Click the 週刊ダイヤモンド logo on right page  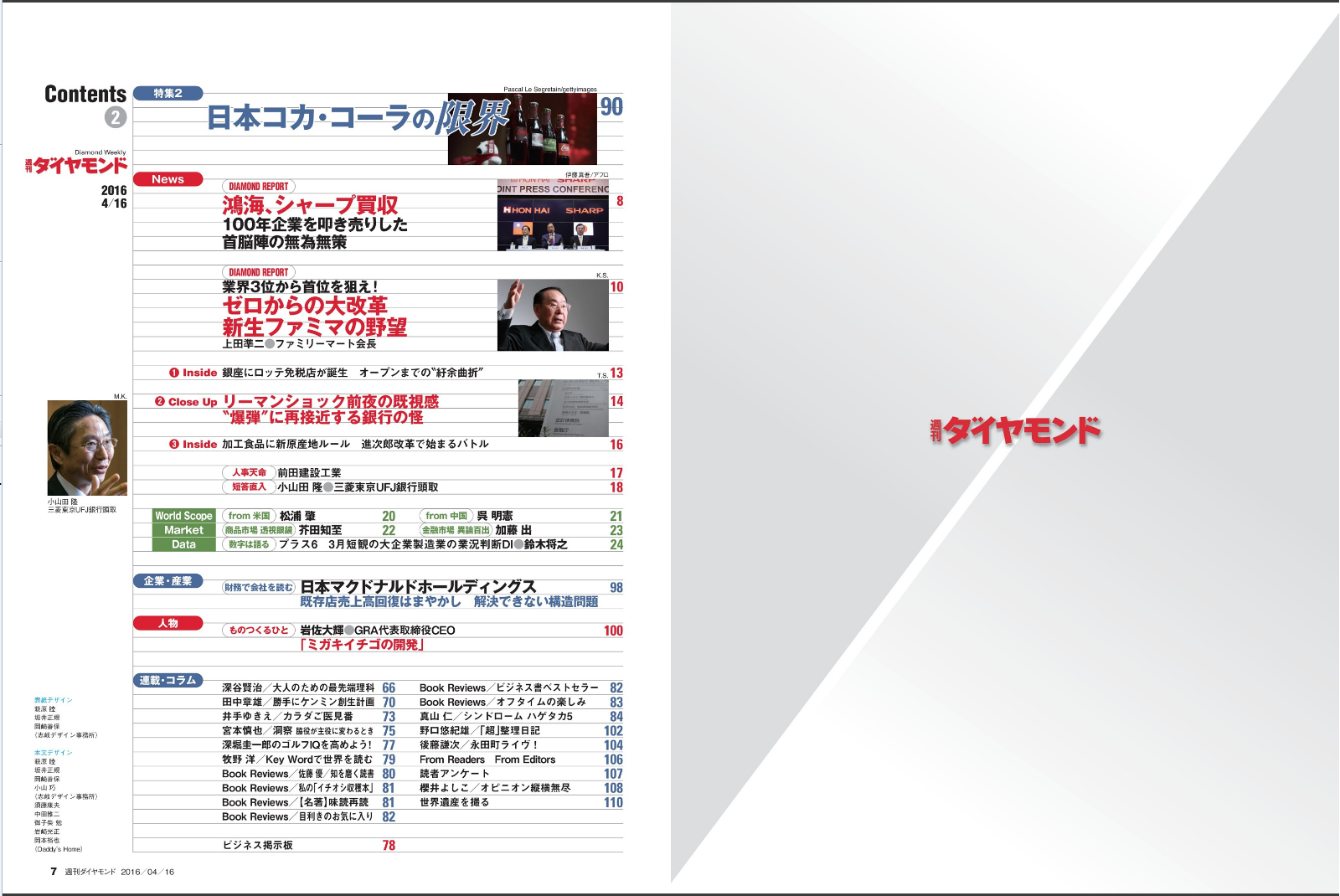click(1015, 430)
